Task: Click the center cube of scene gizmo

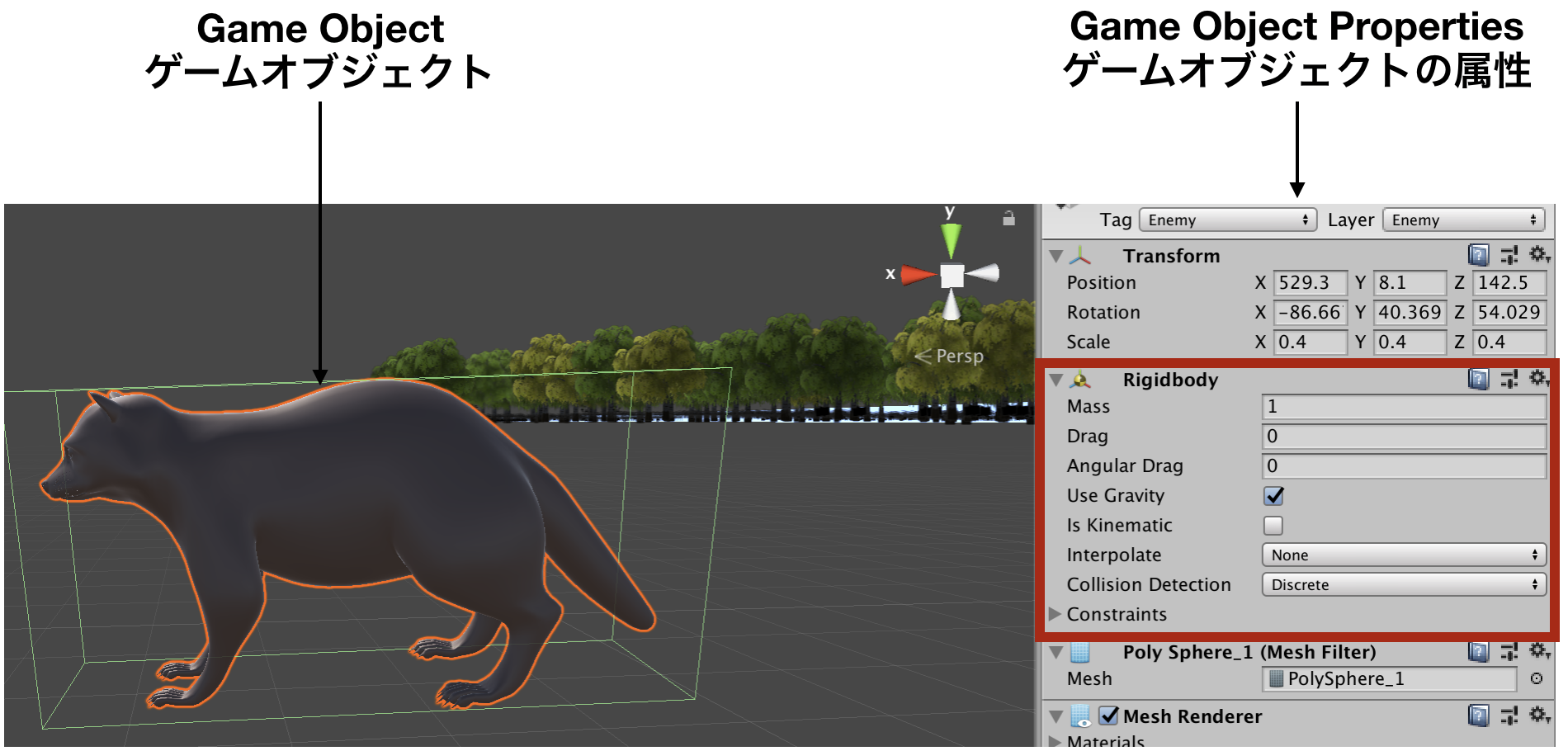Action: click(x=952, y=276)
